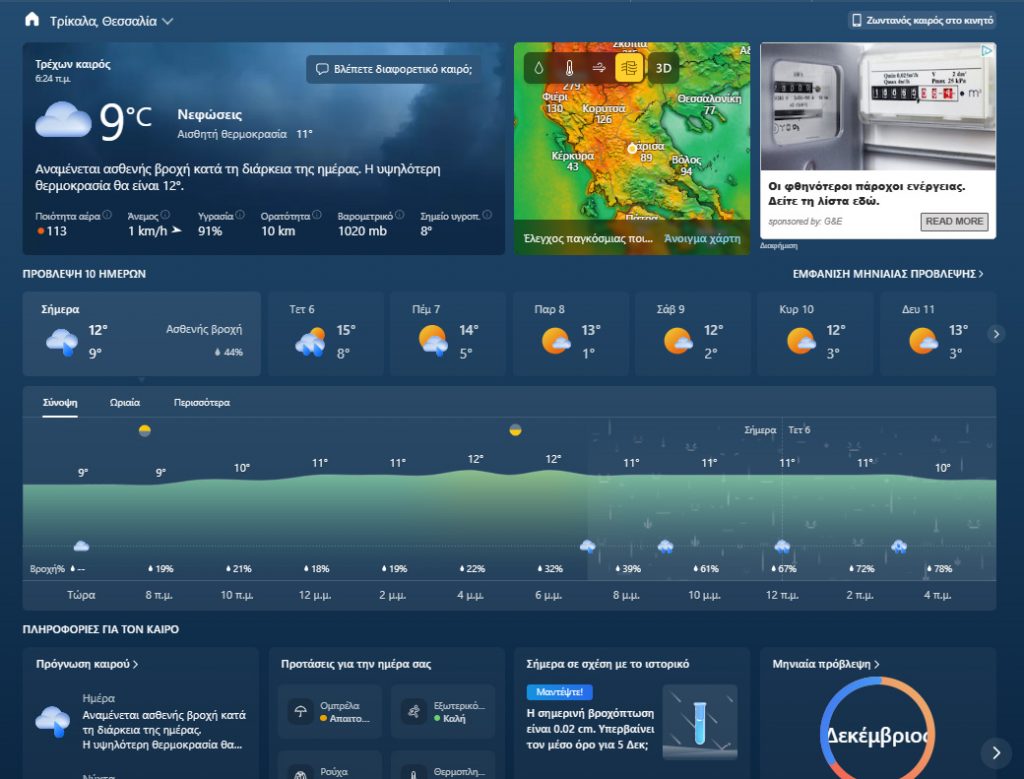The width and height of the screenshot is (1024, 779).
Task: Click Ζωντανός καιρός στο κινητό button
Action: pos(921,20)
